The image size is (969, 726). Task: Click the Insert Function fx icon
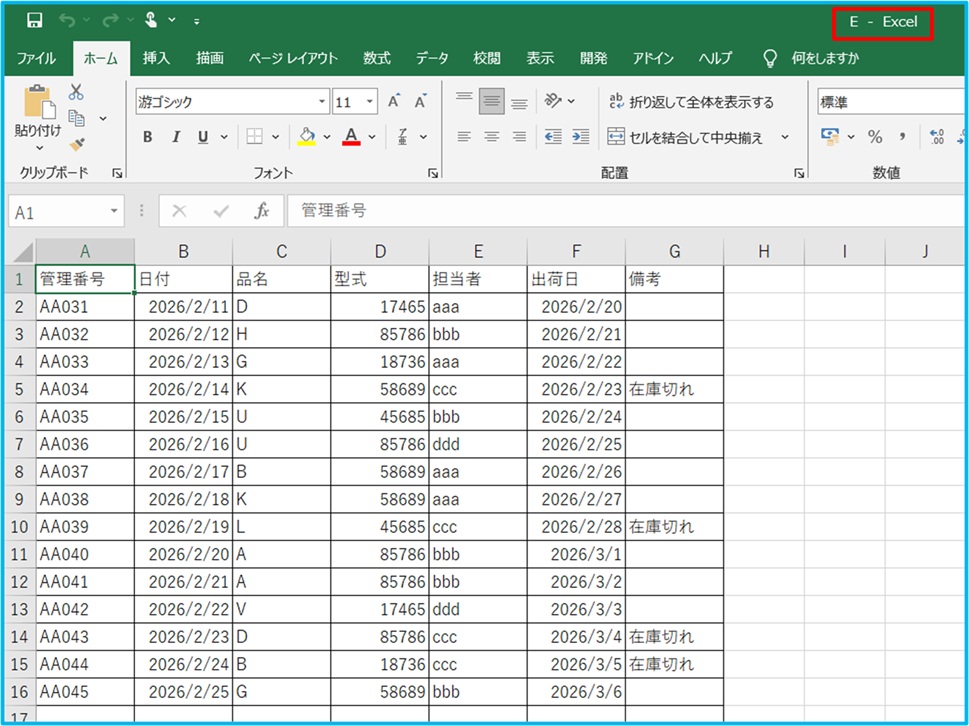click(262, 211)
